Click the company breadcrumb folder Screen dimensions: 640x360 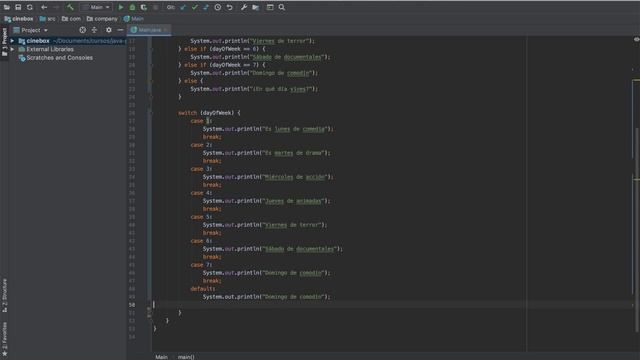(x=102, y=19)
